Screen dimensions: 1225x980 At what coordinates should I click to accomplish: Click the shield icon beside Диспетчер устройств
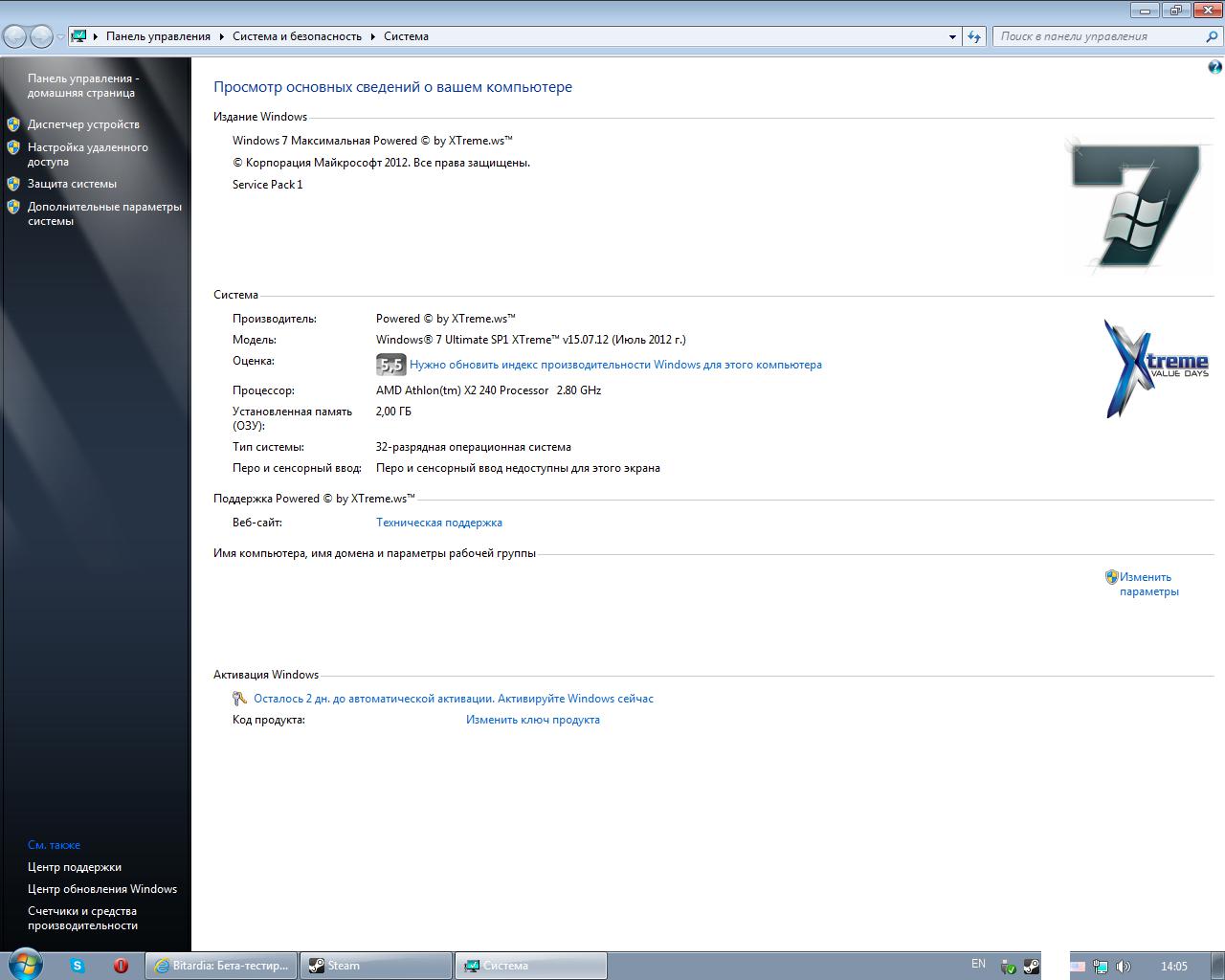(13, 124)
